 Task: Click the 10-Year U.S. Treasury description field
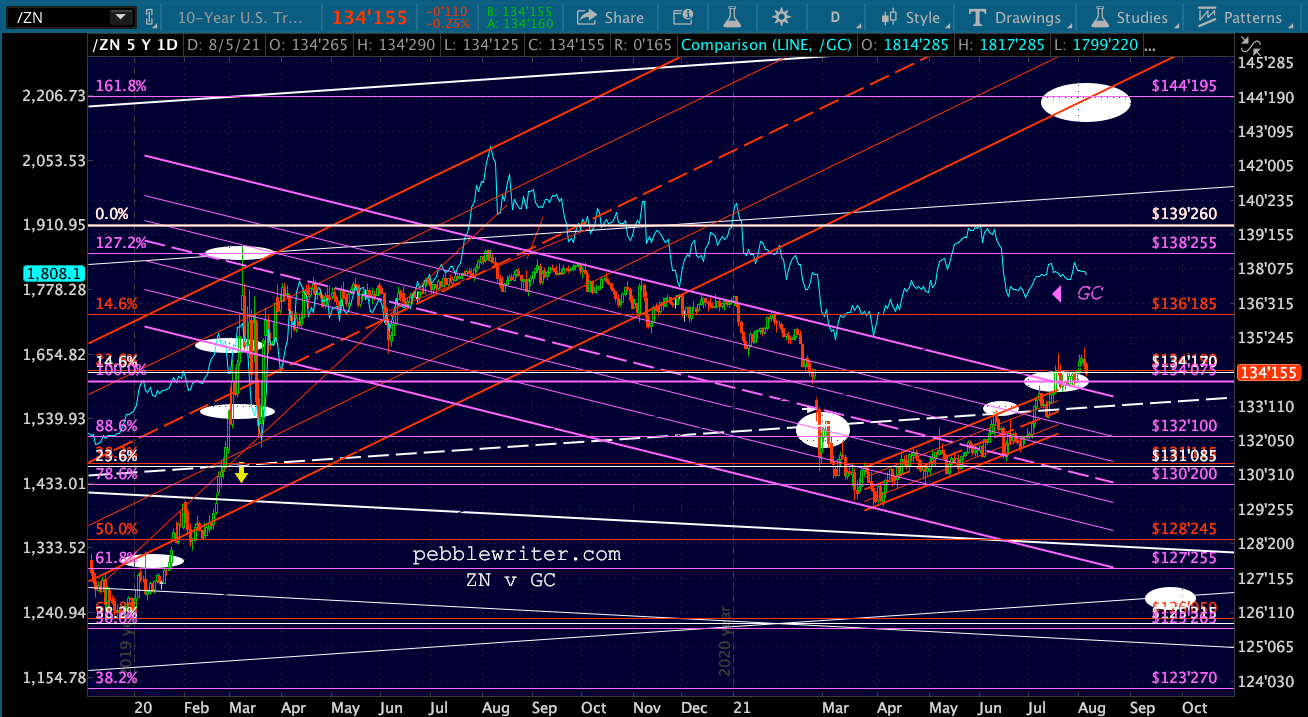pyautogui.click(x=240, y=17)
